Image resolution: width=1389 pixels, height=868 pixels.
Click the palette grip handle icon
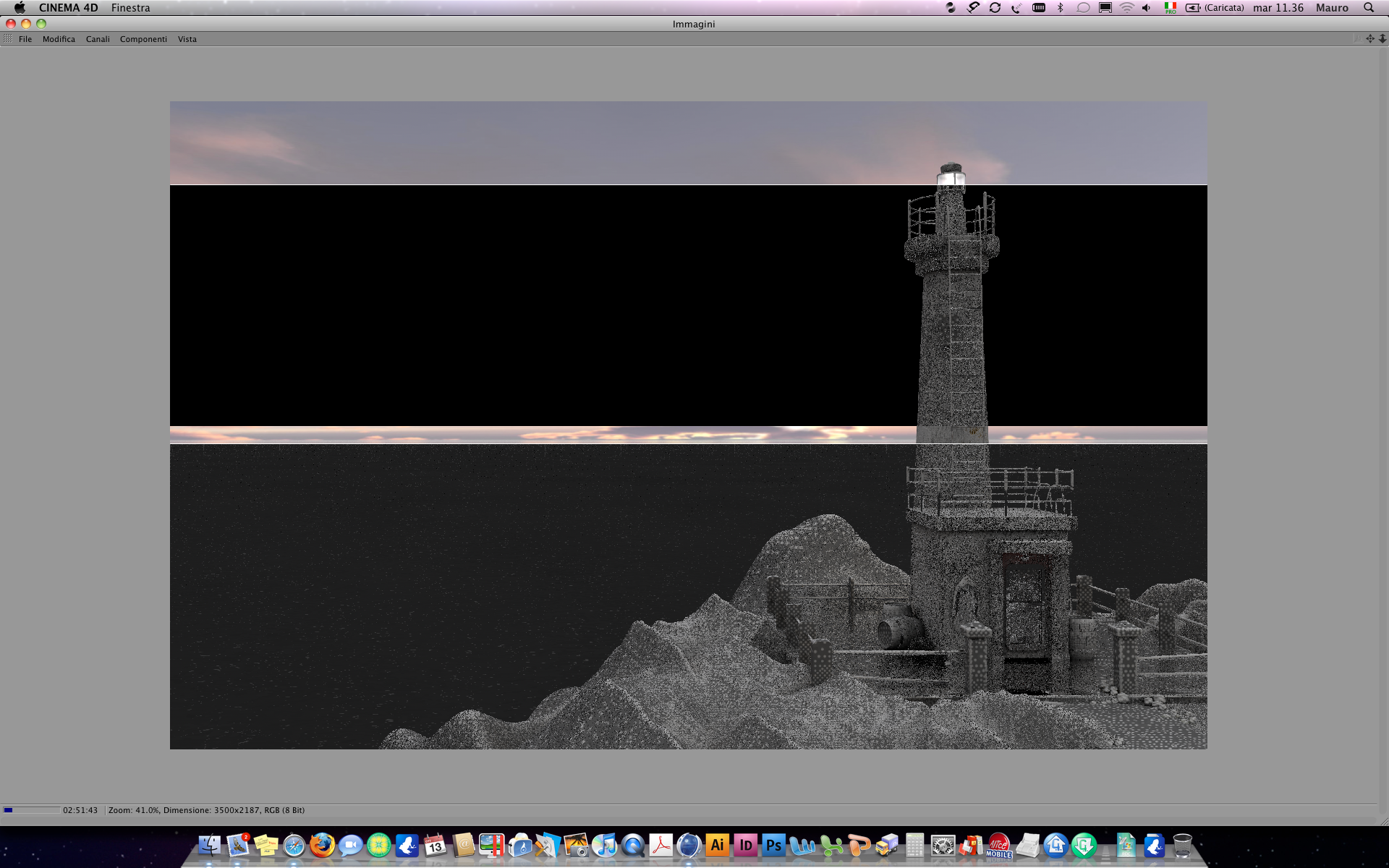(8, 39)
